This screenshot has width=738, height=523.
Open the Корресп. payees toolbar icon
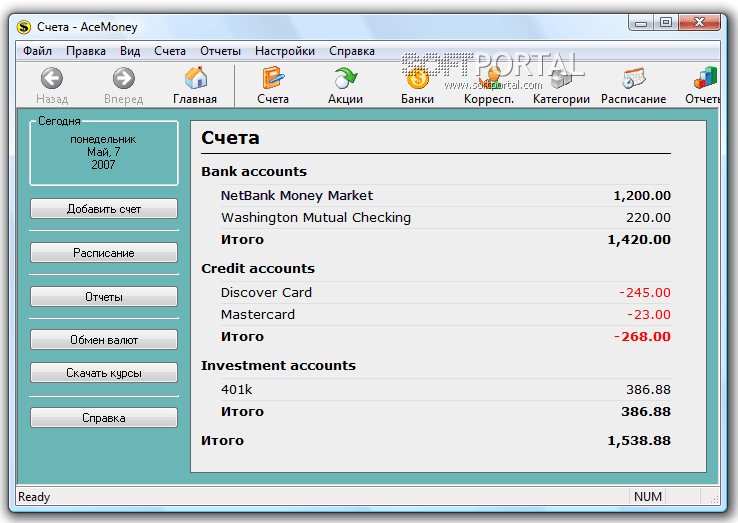pyautogui.click(x=489, y=78)
